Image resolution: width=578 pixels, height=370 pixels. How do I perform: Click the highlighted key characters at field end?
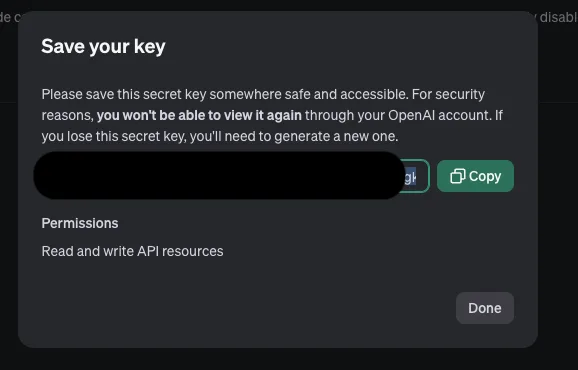coord(410,177)
